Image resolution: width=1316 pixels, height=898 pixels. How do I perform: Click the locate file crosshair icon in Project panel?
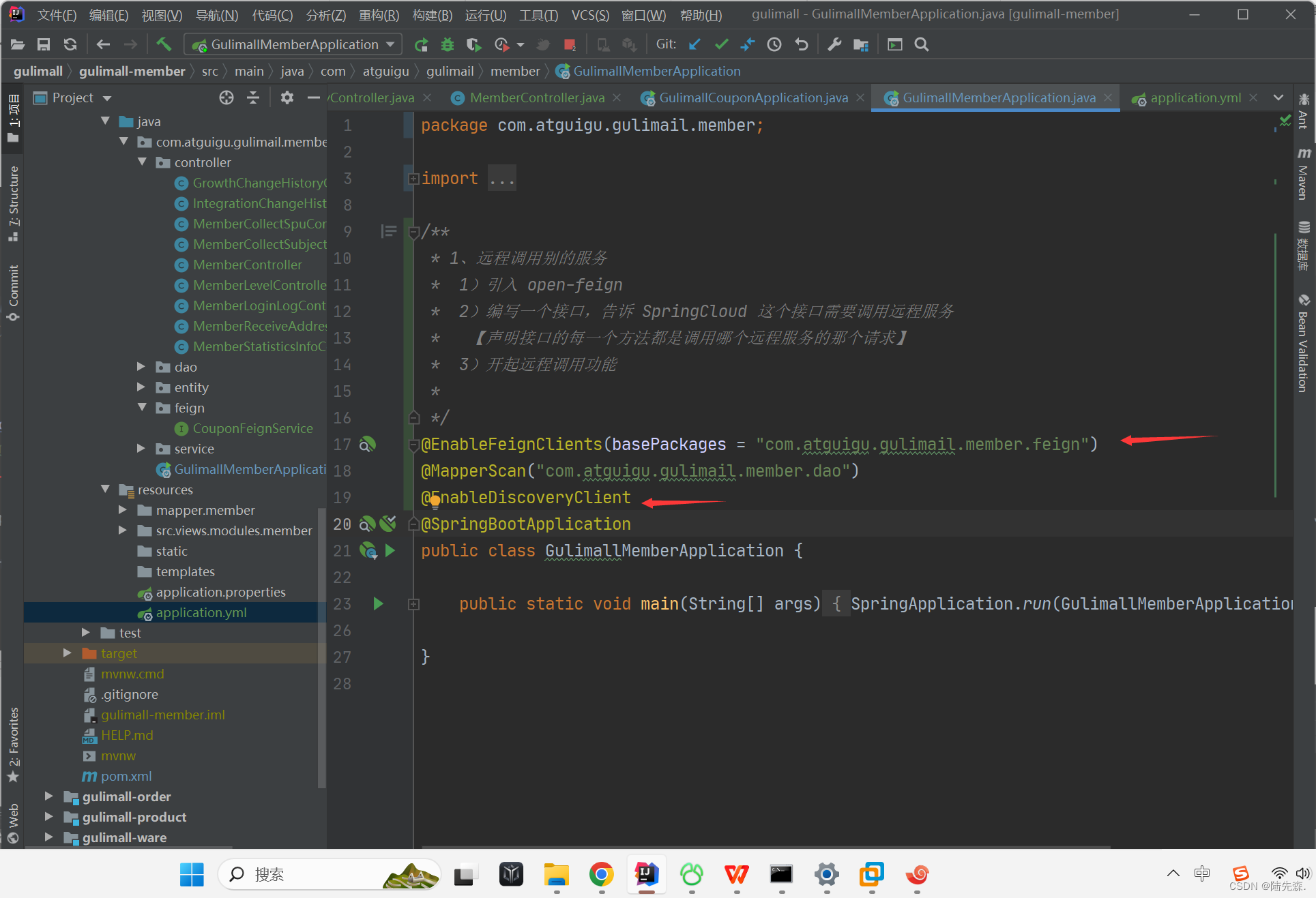tap(226, 98)
